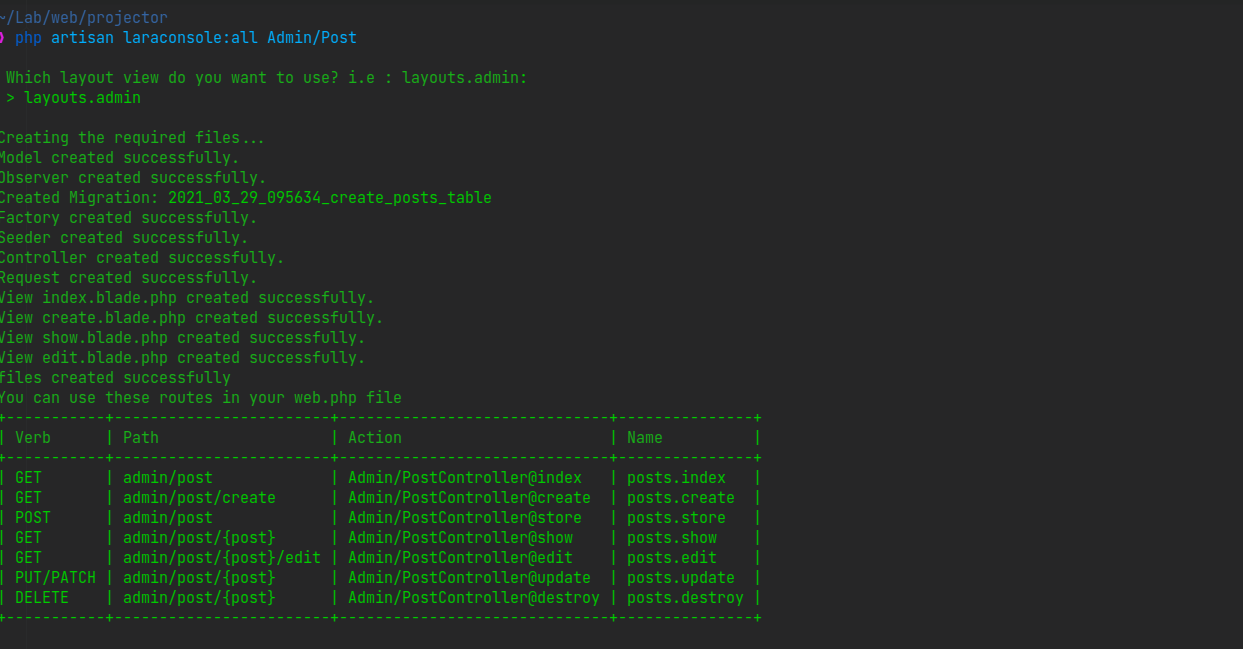Click the purple prompt symbol before php
1243x649 pixels.
click(x=2, y=38)
